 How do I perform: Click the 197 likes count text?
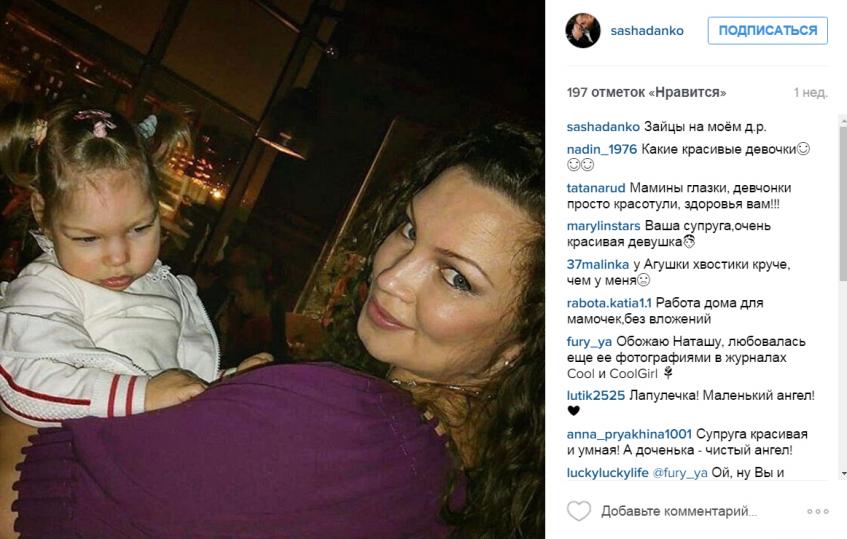[x=646, y=92]
